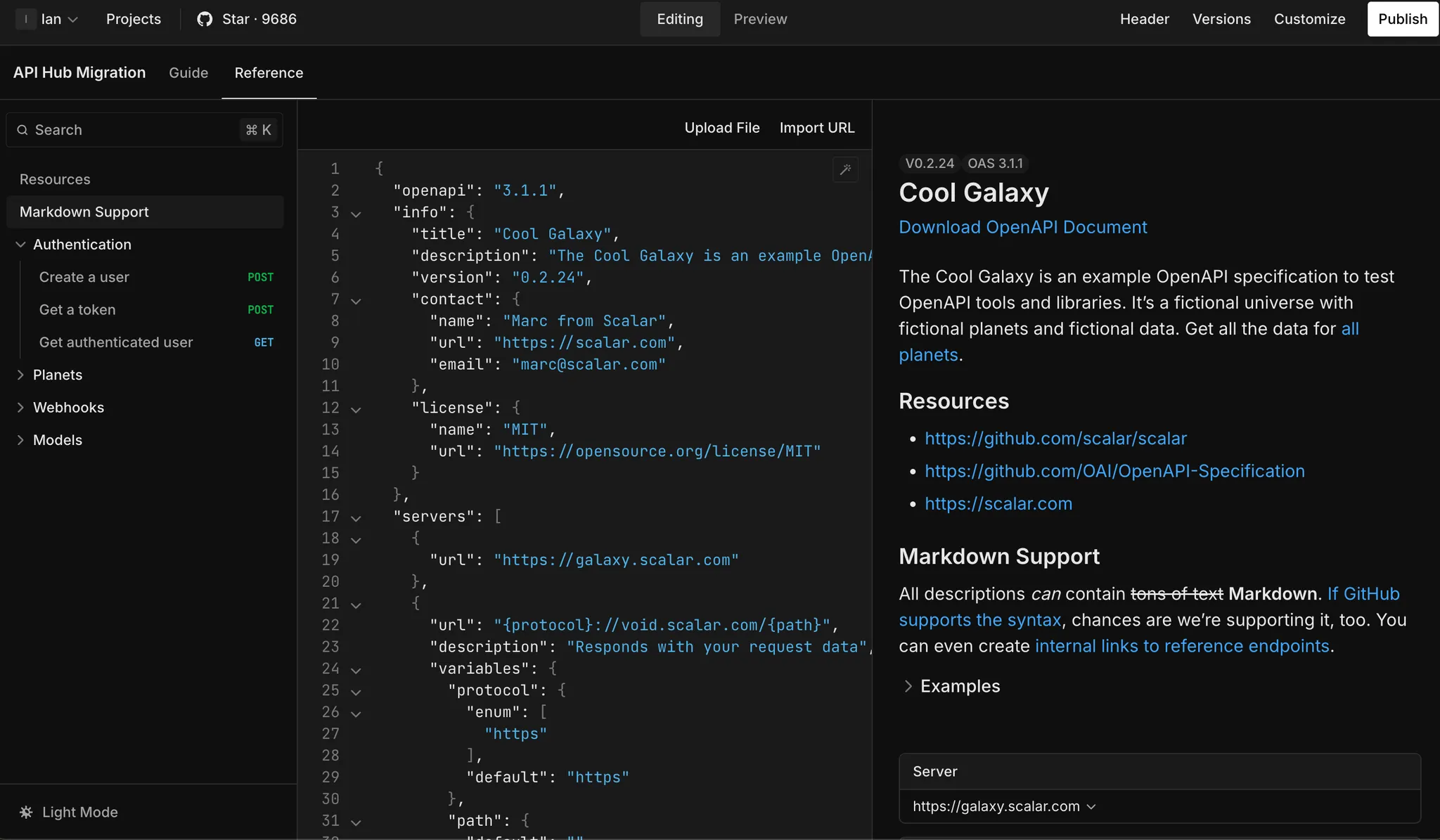Fold the "info" block at line 3
Viewport: 1440px width, 840px height.
click(x=356, y=214)
